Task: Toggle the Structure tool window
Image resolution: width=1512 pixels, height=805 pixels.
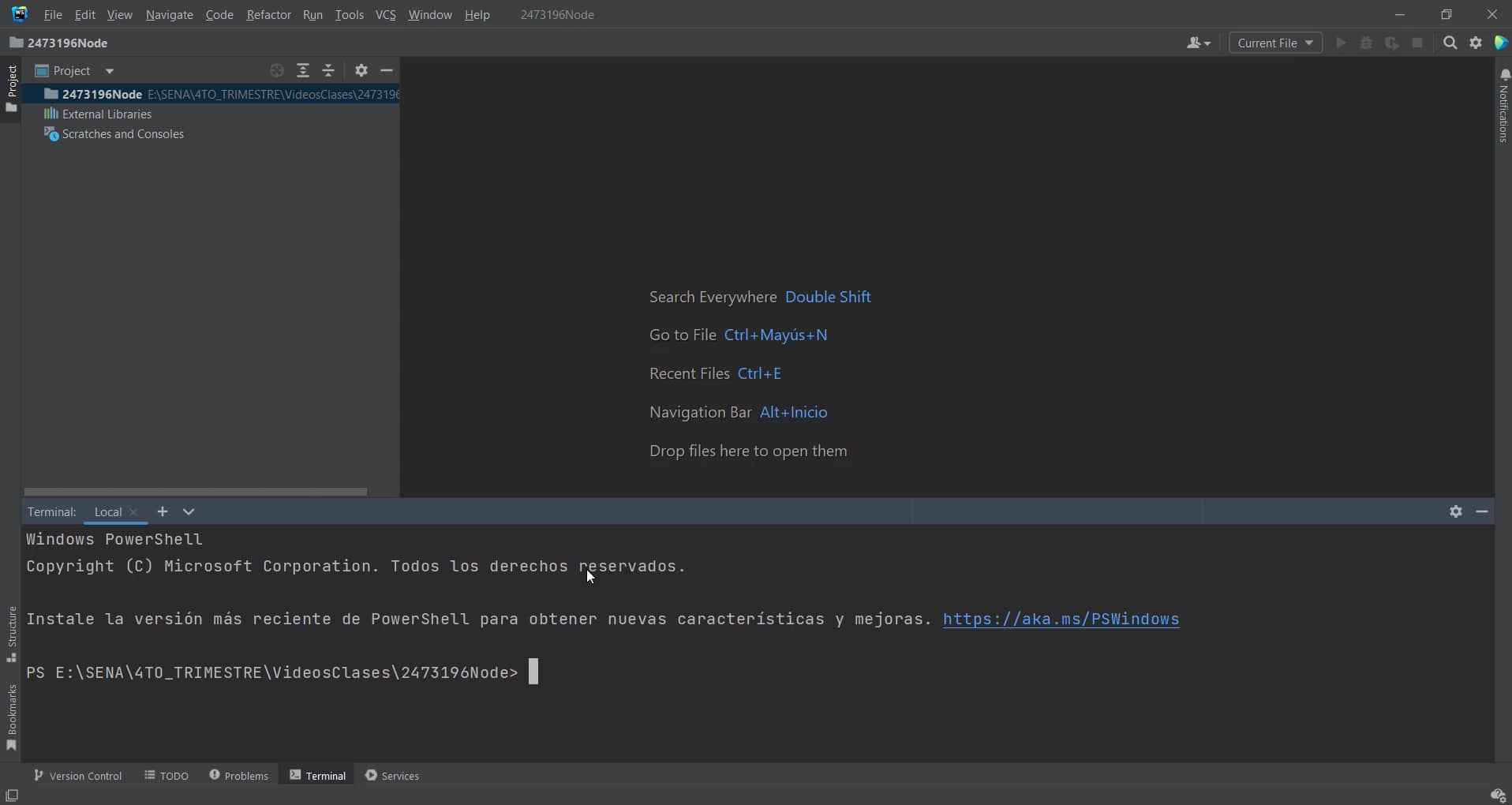Action: click(11, 631)
